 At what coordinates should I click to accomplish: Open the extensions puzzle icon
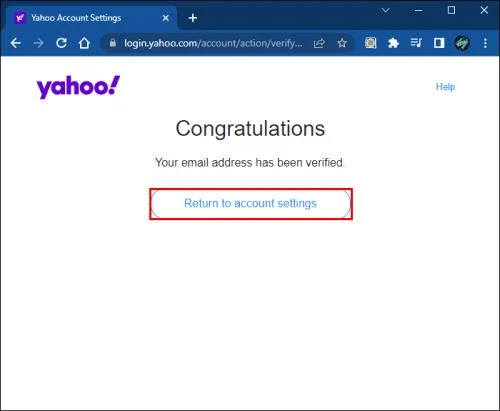(x=393, y=43)
